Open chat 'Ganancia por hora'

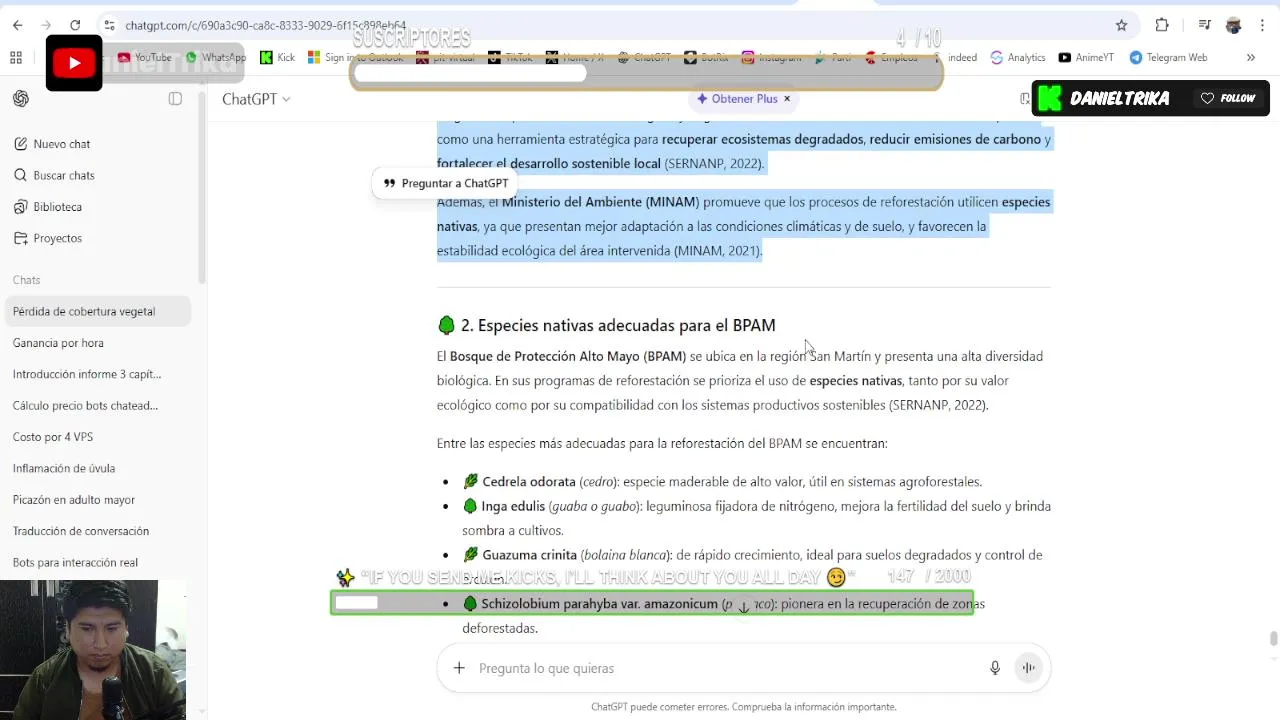[98, 343]
